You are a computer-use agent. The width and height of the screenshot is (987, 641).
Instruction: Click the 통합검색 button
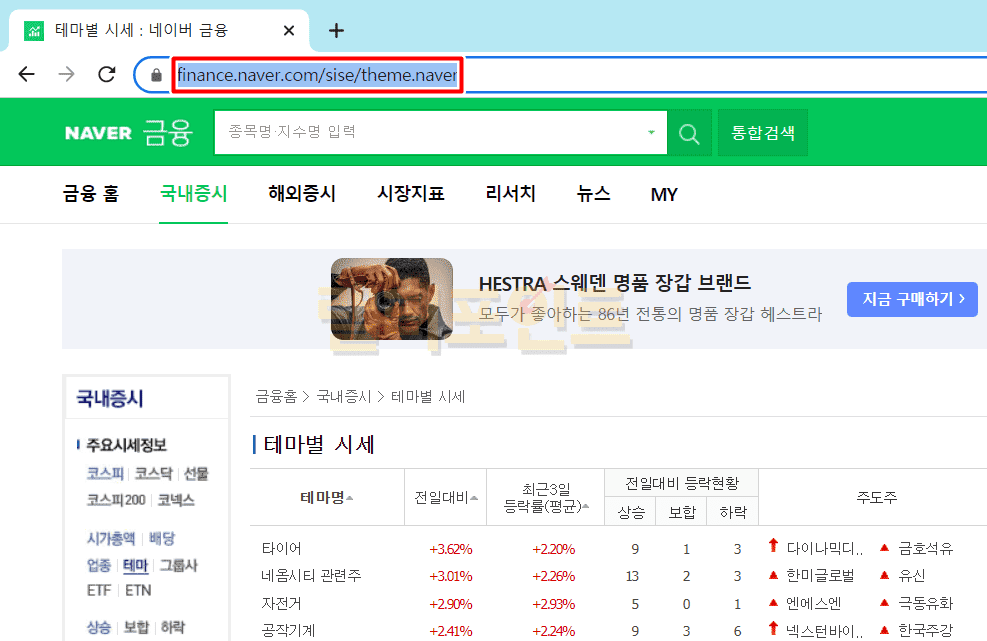tap(762, 133)
